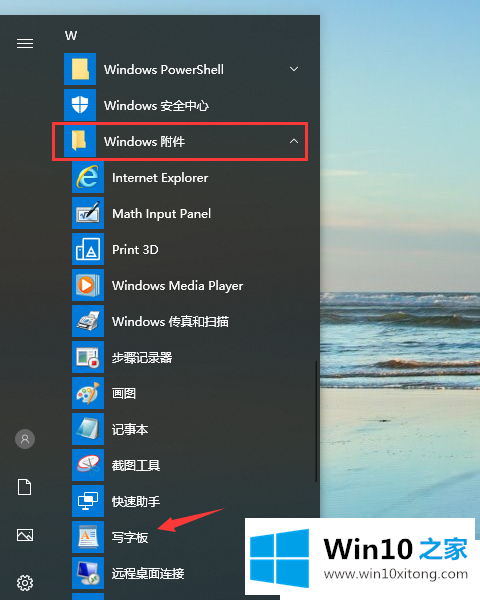Viewport: 480px width, 600px height.
Task: Click the Print 3D icon
Action: pos(88,249)
